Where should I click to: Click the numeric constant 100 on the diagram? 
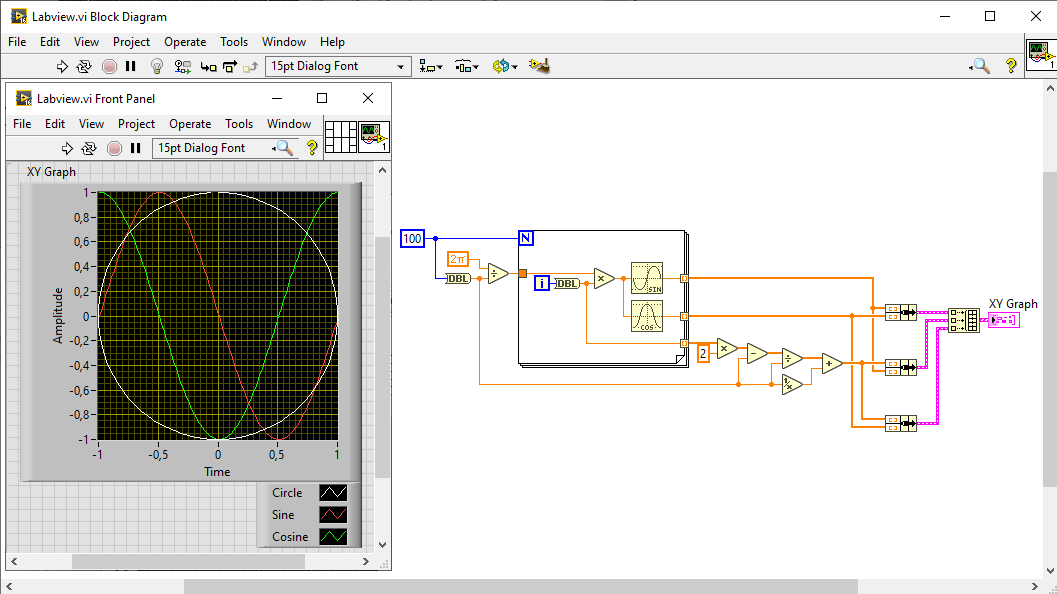point(412,238)
